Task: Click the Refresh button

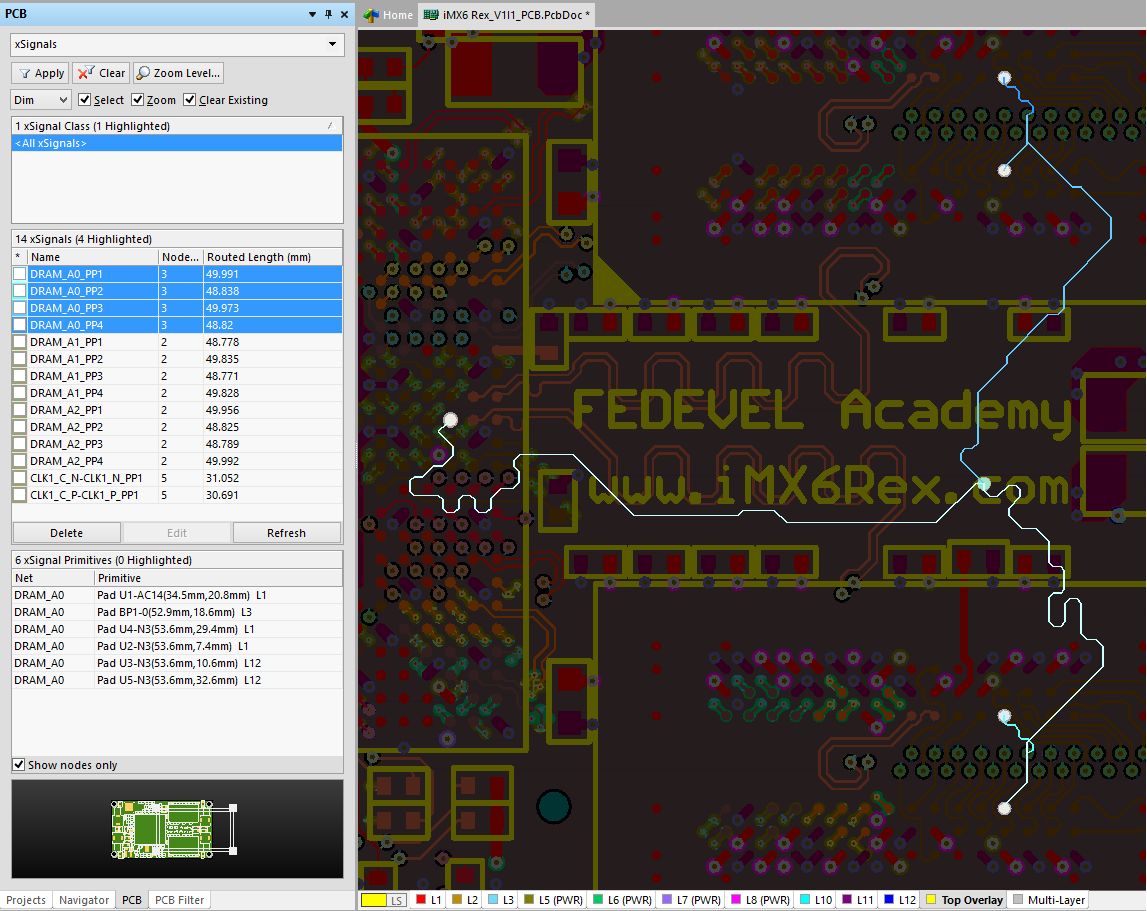Action: 287,533
